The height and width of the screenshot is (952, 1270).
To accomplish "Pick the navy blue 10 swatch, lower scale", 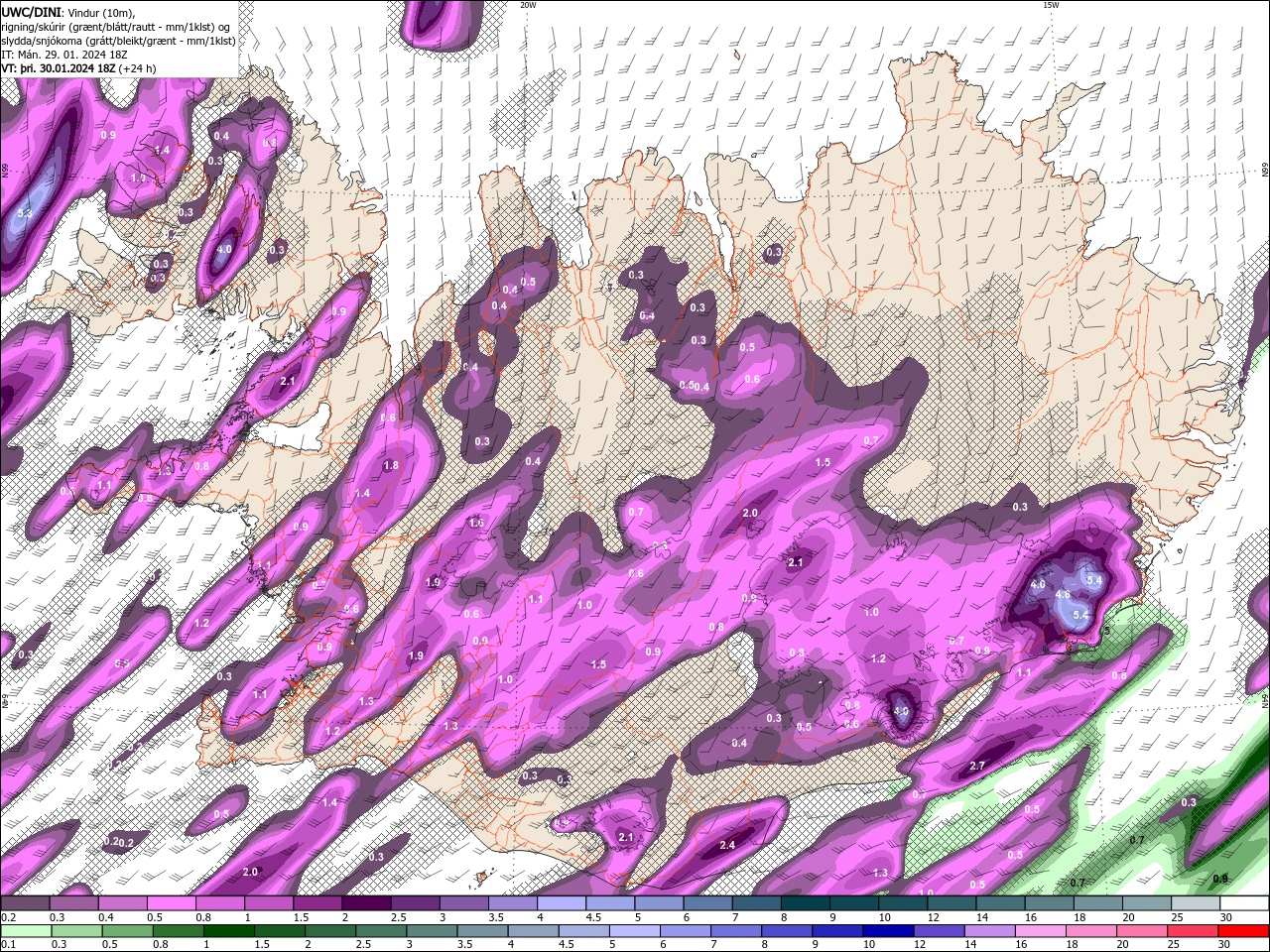I will [888, 931].
